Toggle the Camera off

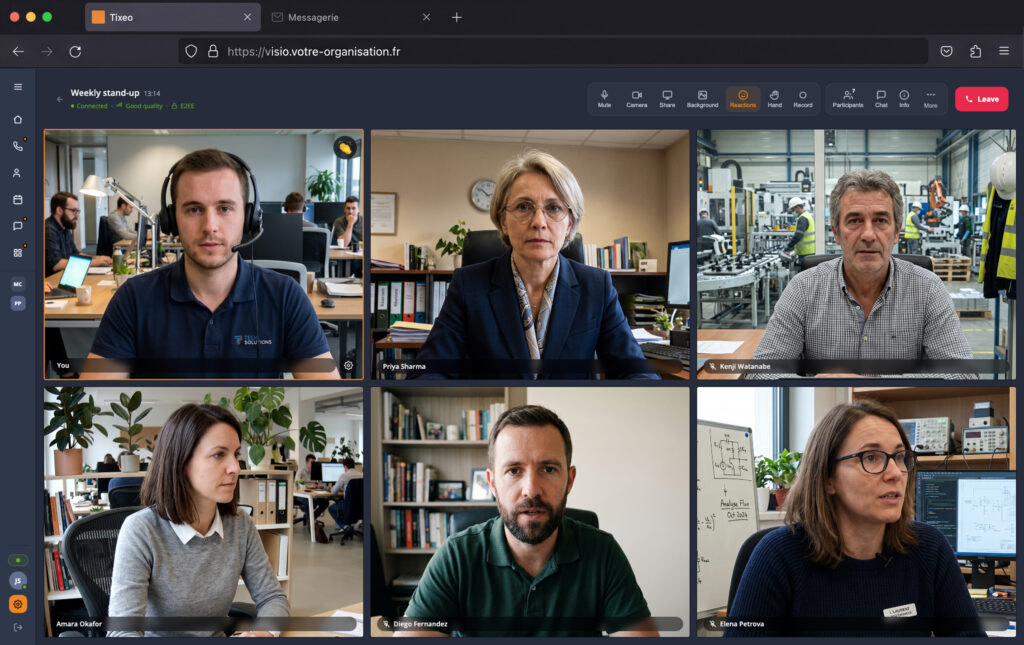point(636,99)
